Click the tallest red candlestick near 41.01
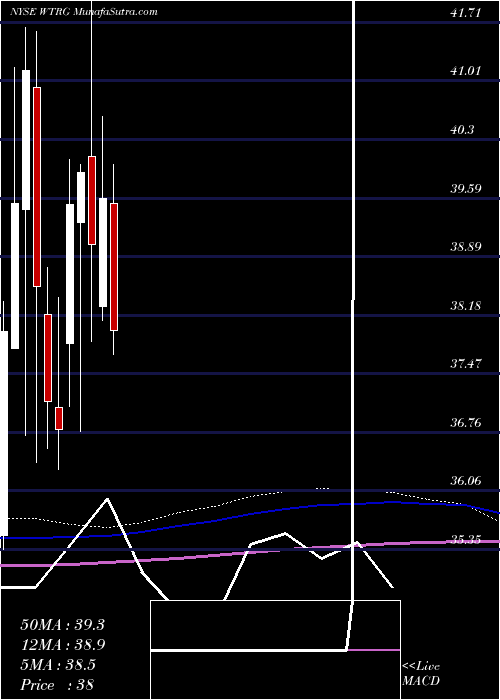 [x=37, y=187]
